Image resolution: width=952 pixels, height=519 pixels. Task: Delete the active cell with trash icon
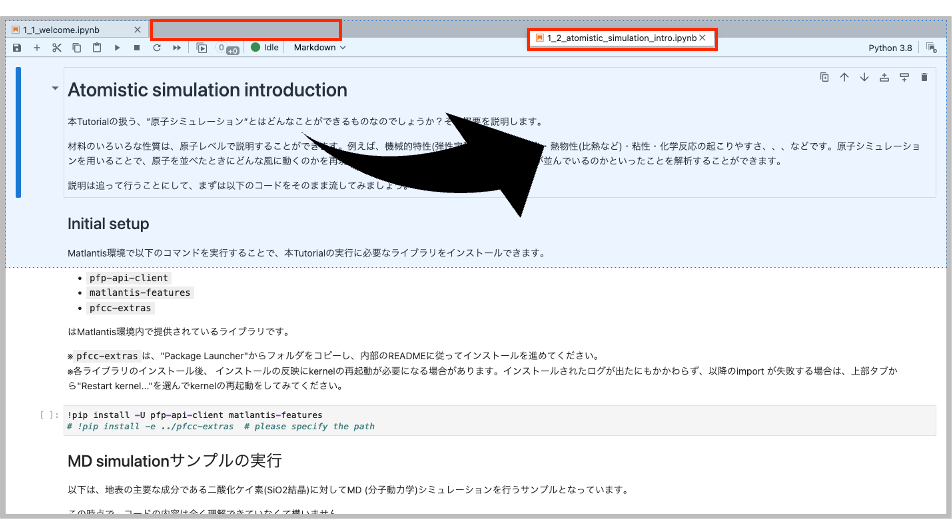(924, 77)
